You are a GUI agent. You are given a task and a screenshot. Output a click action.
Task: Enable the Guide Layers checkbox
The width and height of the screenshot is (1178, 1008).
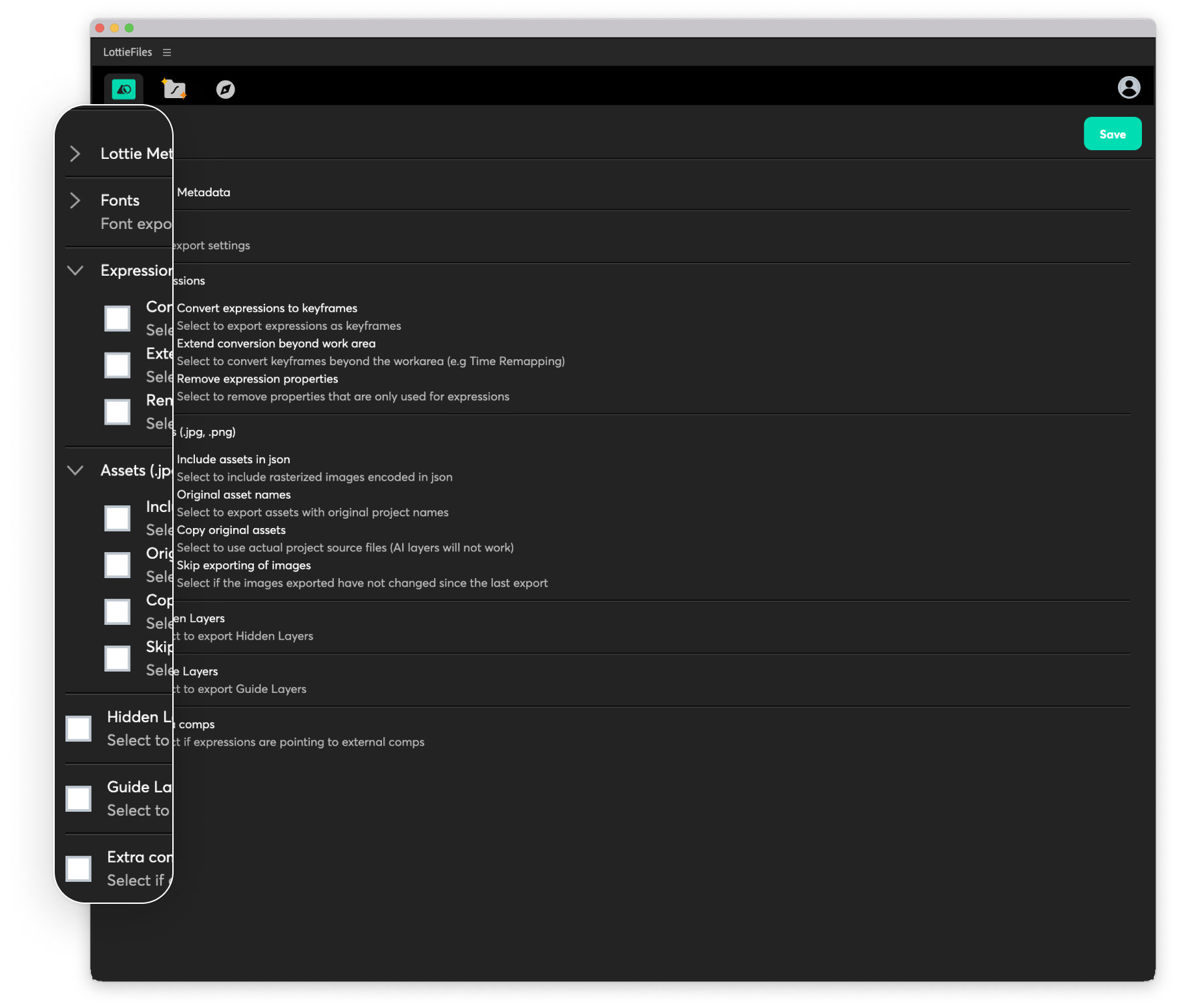click(x=79, y=798)
